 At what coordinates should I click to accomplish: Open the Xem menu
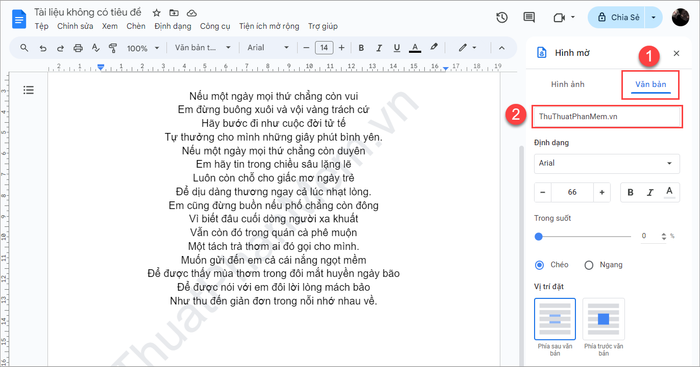click(x=110, y=26)
